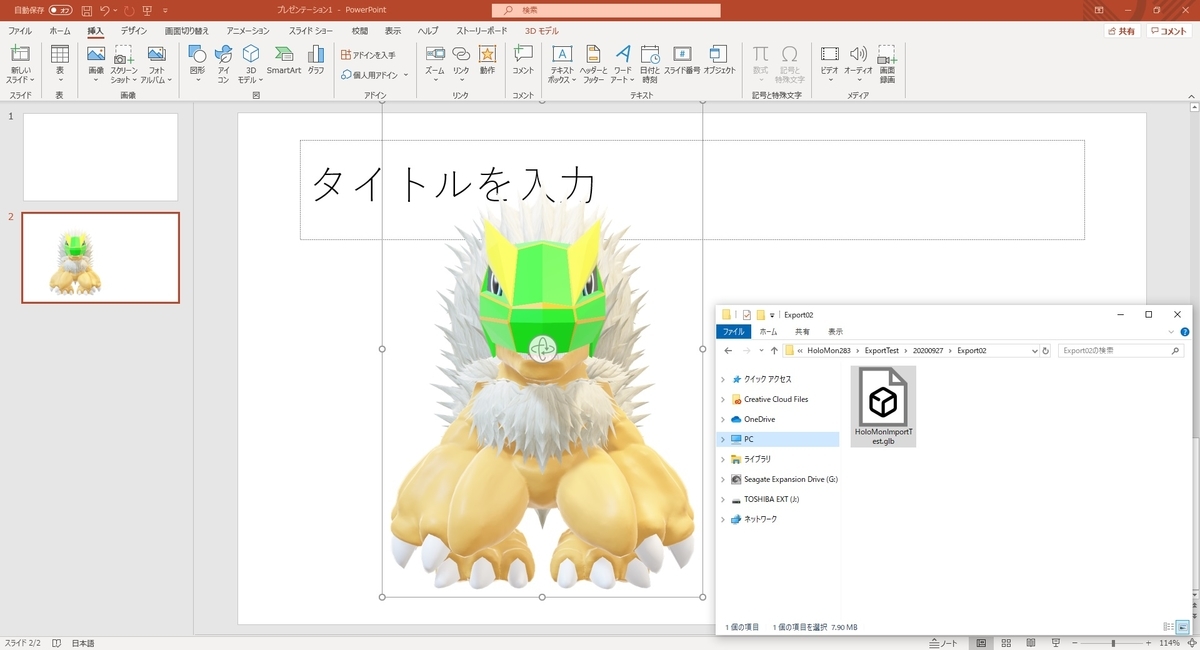This screenshot has height=650, width=1200.
Task: Click the コメント button at top right
Action: click(1169, 31)
